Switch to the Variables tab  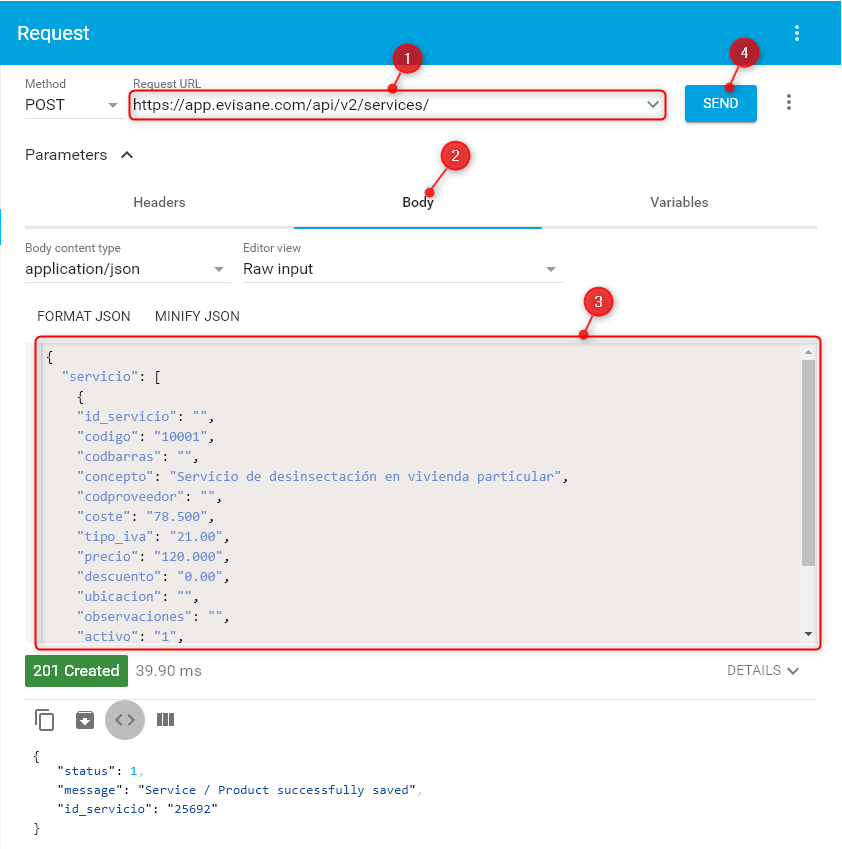679,202
